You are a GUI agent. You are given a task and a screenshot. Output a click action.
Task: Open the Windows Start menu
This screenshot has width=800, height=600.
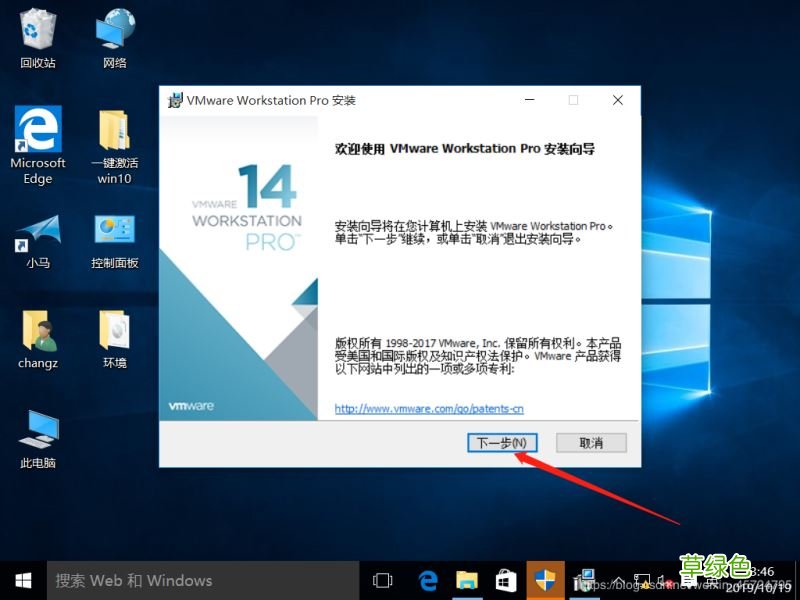(x=23, y=581)
